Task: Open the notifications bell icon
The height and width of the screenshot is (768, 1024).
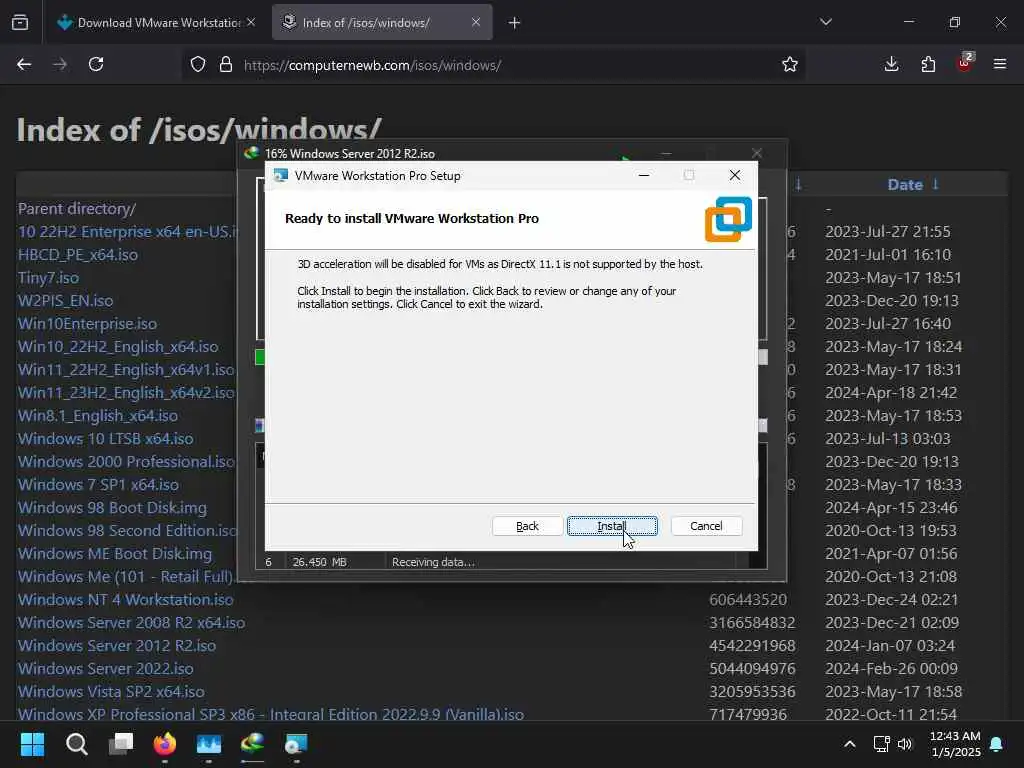Action: tap(997, 744)
